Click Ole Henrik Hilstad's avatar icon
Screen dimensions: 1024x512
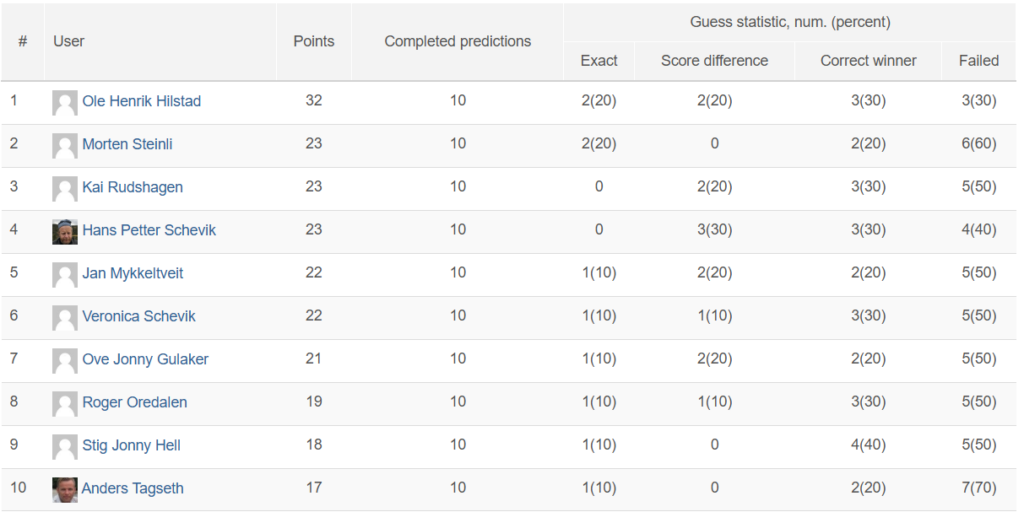tap(65, 103)
